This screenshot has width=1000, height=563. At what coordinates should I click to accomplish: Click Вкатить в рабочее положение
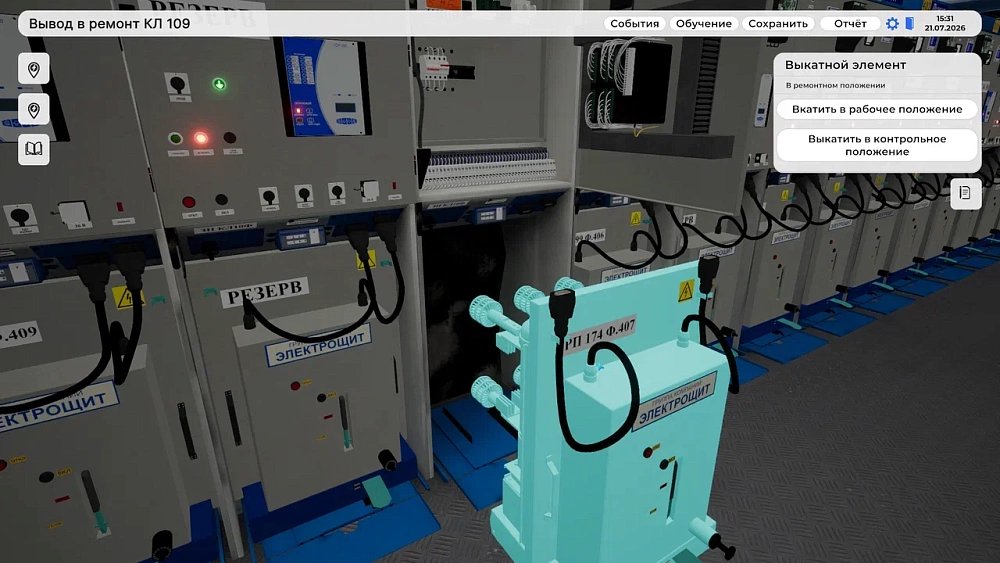(x=877, y=109)
